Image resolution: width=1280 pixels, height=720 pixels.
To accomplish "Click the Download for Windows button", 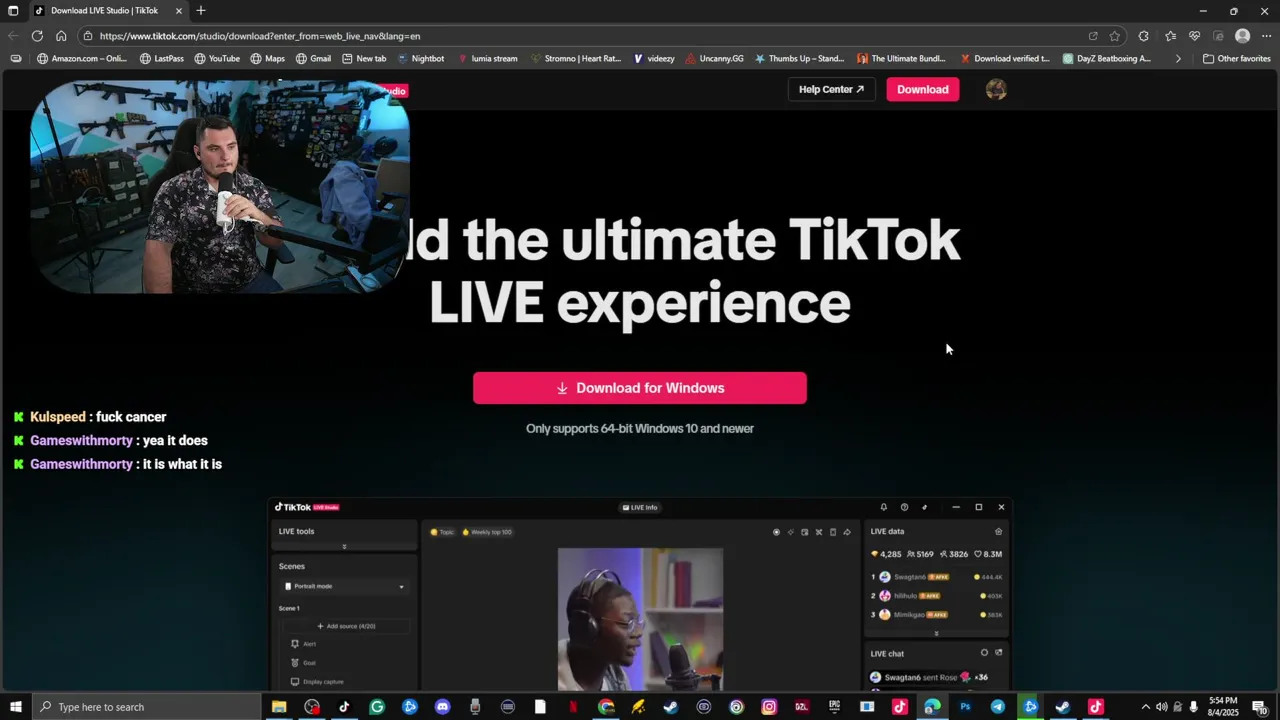I will coord(640,388).
